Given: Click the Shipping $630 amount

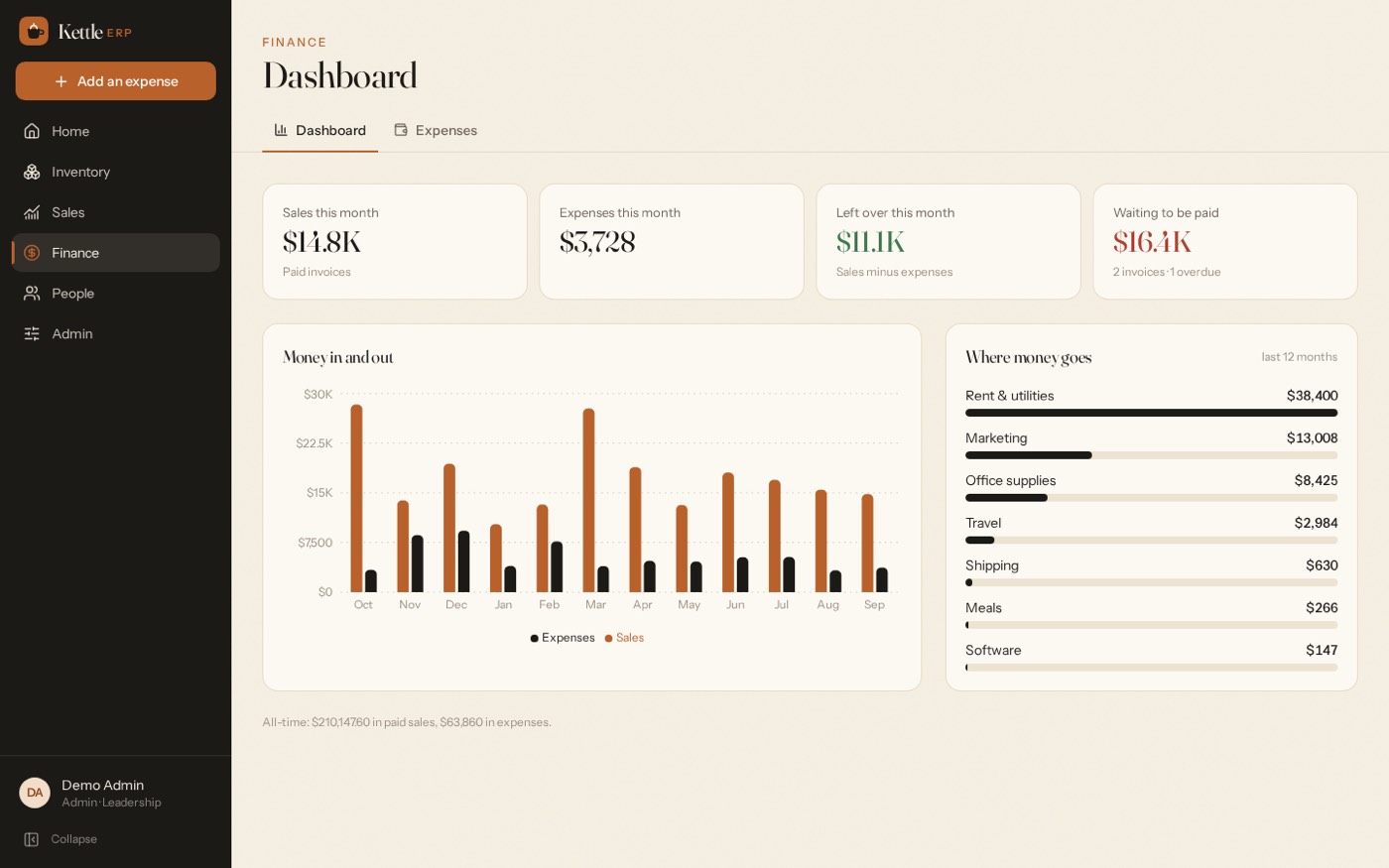Looking at the screenshot, I should pos(1322,565).
